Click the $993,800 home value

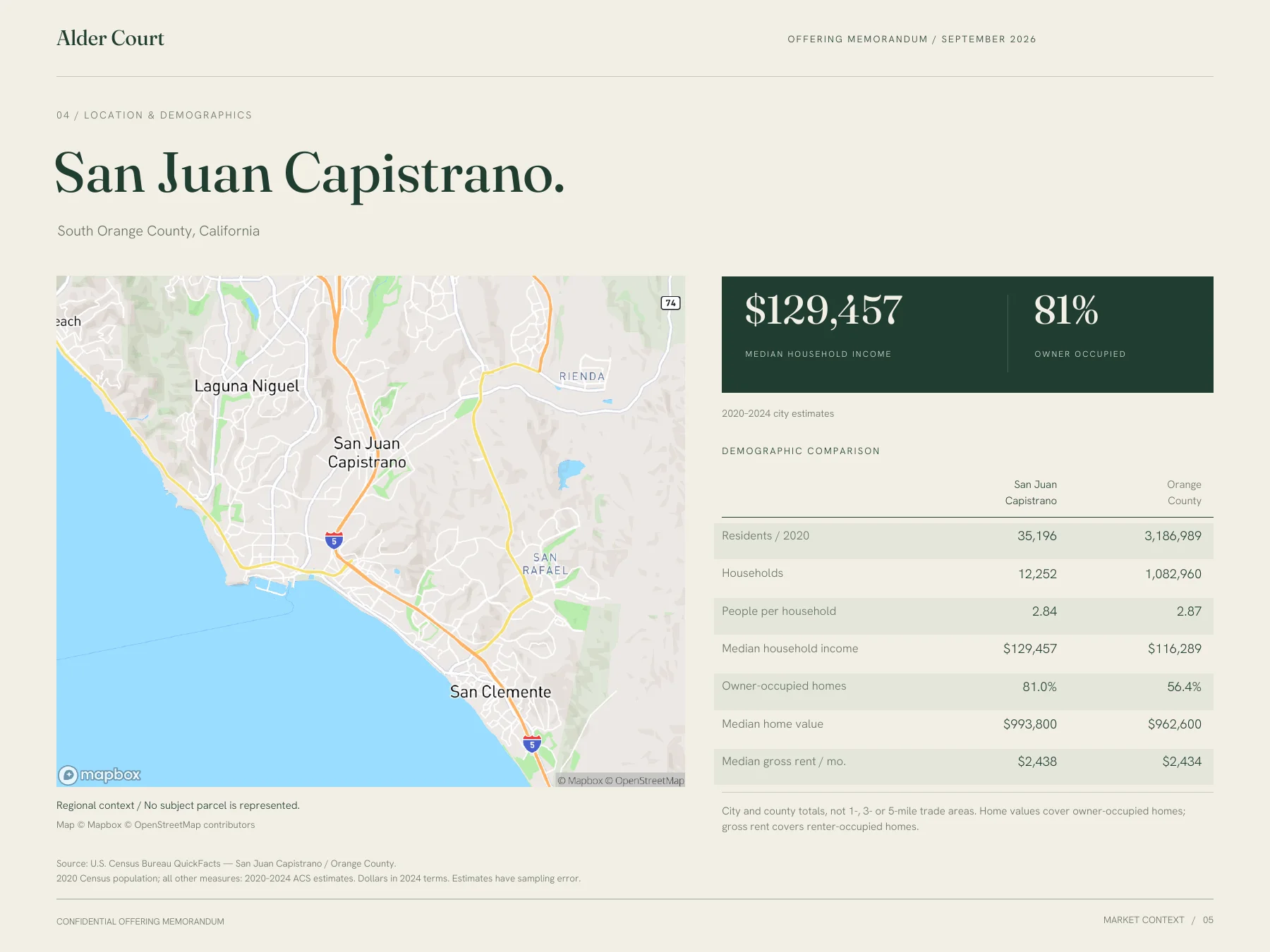point(1030,724)
